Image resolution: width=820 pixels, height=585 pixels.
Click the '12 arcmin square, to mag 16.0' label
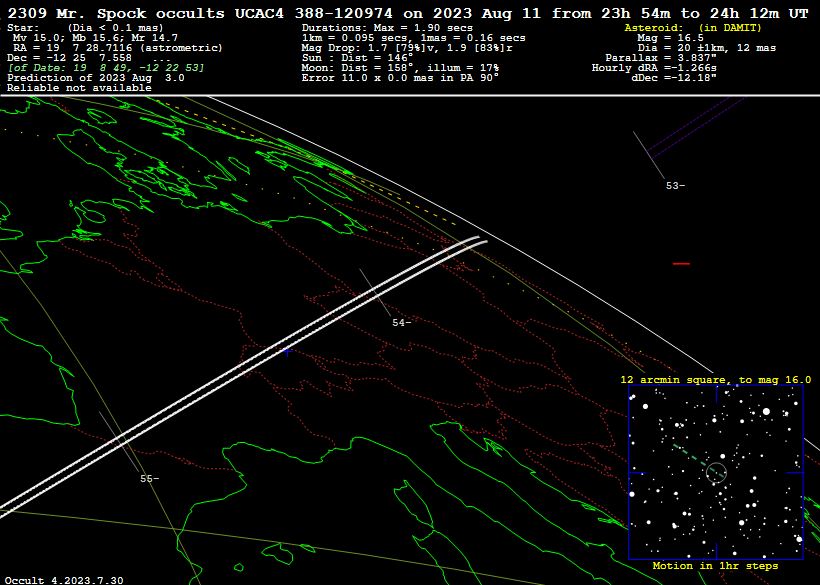coord(716,380)
